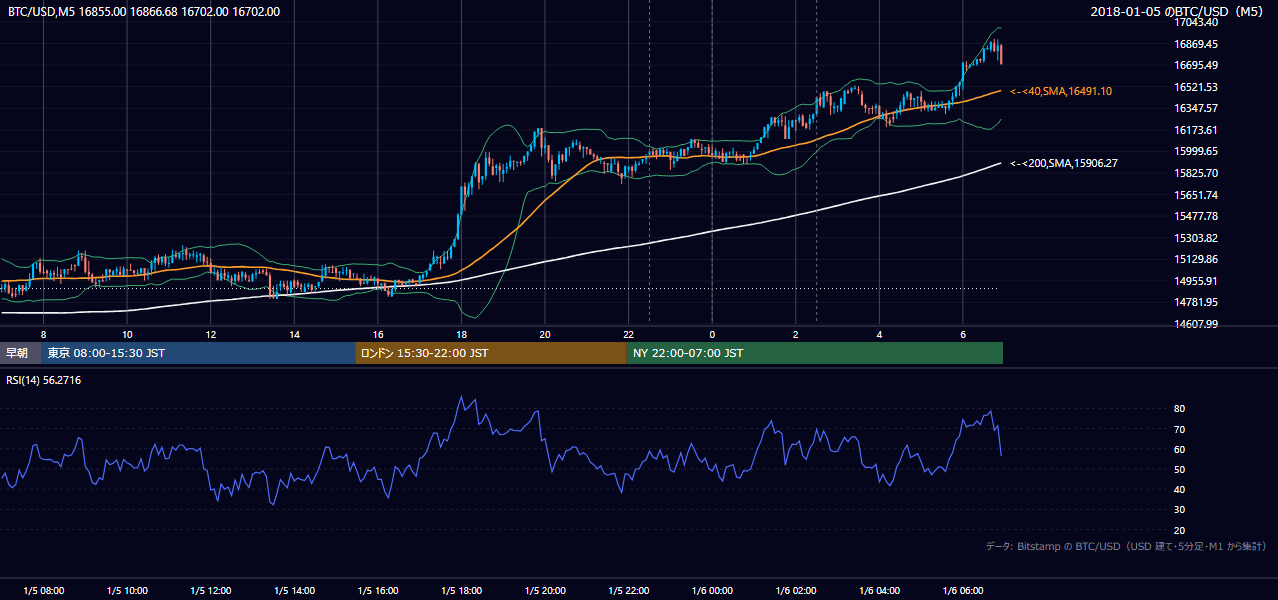Image resolution: width=1278 pixels, height=600 pixels.
Task: Click price axis value 14781.95
Action: tap(1196, 302)
